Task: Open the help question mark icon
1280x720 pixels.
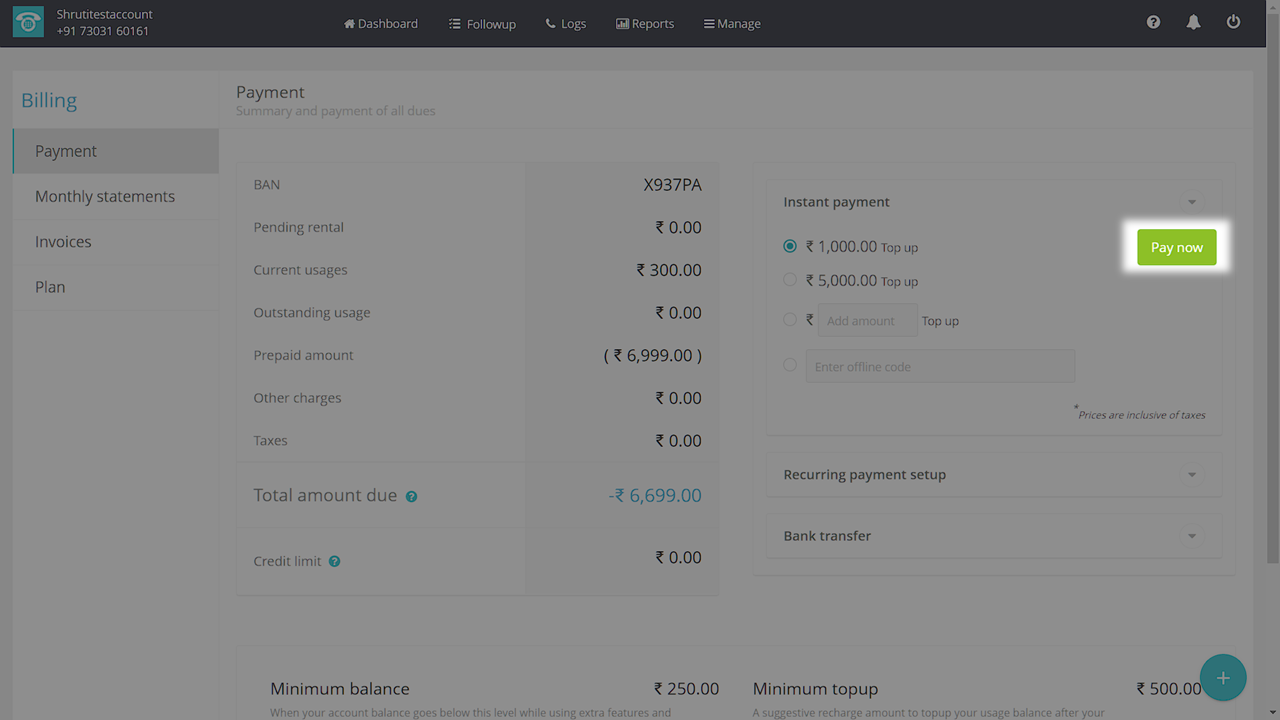Action: (1153, 22)
